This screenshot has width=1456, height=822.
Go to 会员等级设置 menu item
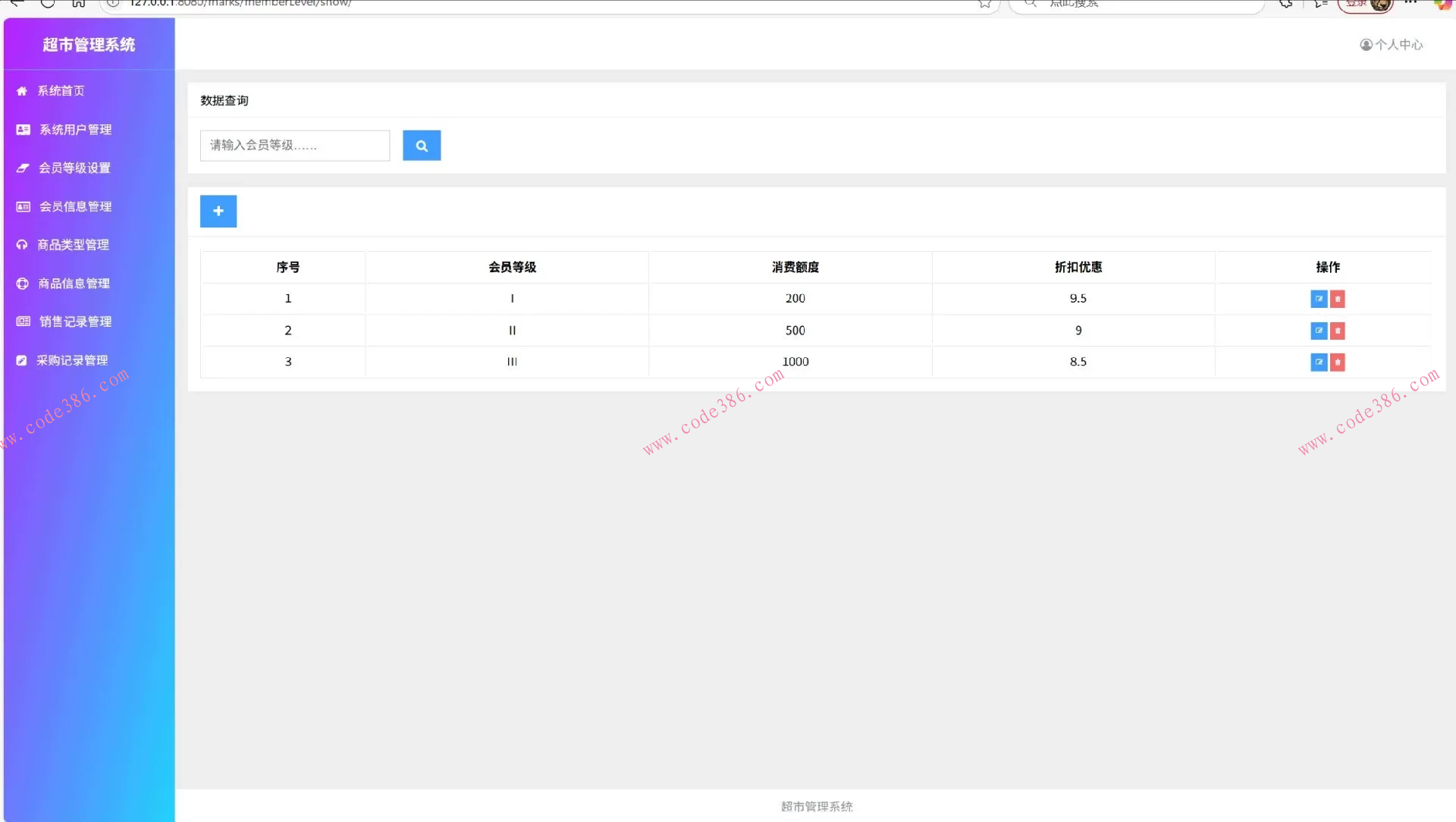(74, 168)
